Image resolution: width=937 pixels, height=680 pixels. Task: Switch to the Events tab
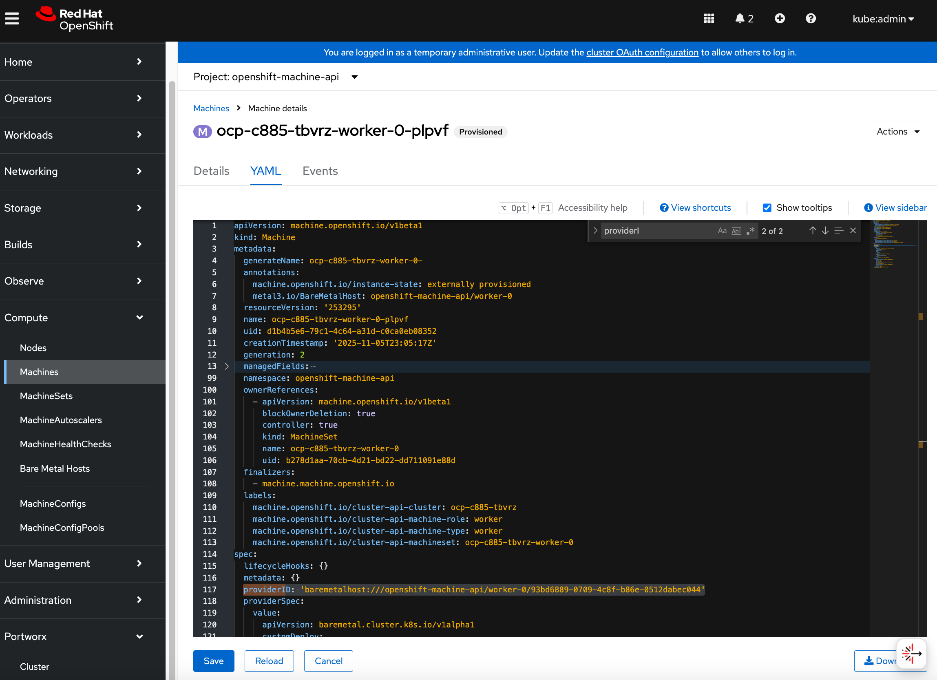pyautogui.click(x=320, y=171)
